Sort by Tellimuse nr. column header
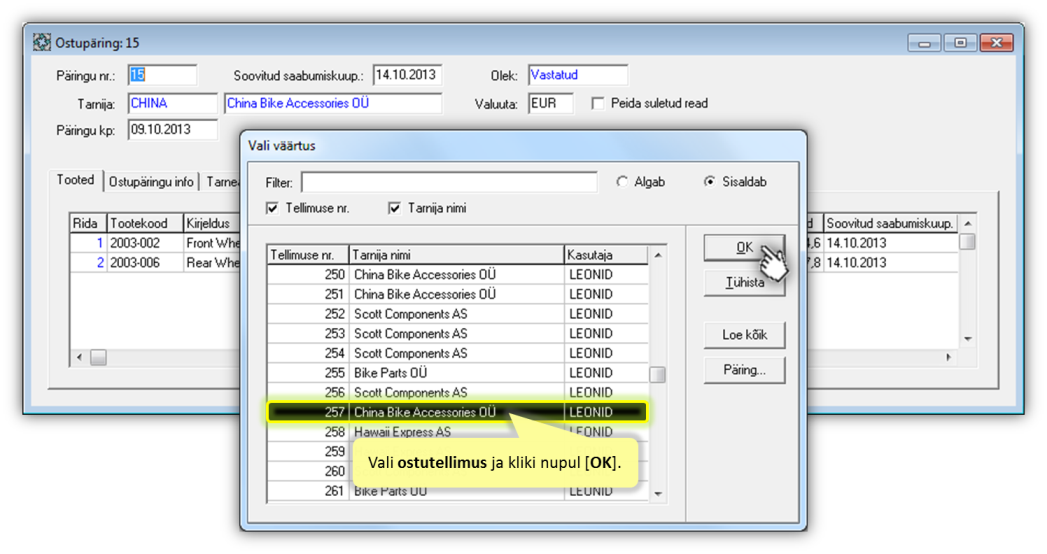1047x554 pixels. coord(308,255)
